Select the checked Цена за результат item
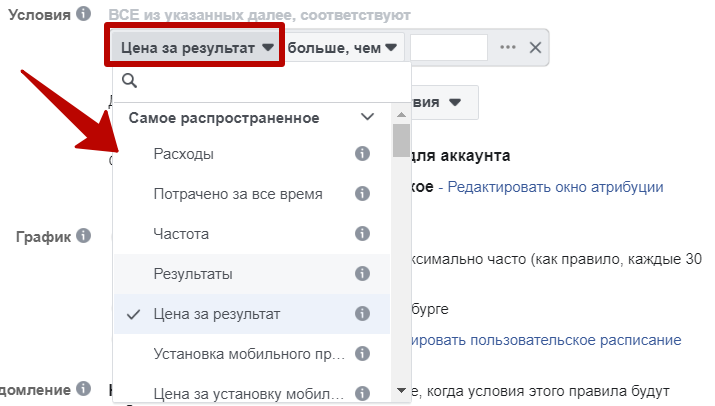Viewport: 715px width, 406px height. tap(252, 314)
